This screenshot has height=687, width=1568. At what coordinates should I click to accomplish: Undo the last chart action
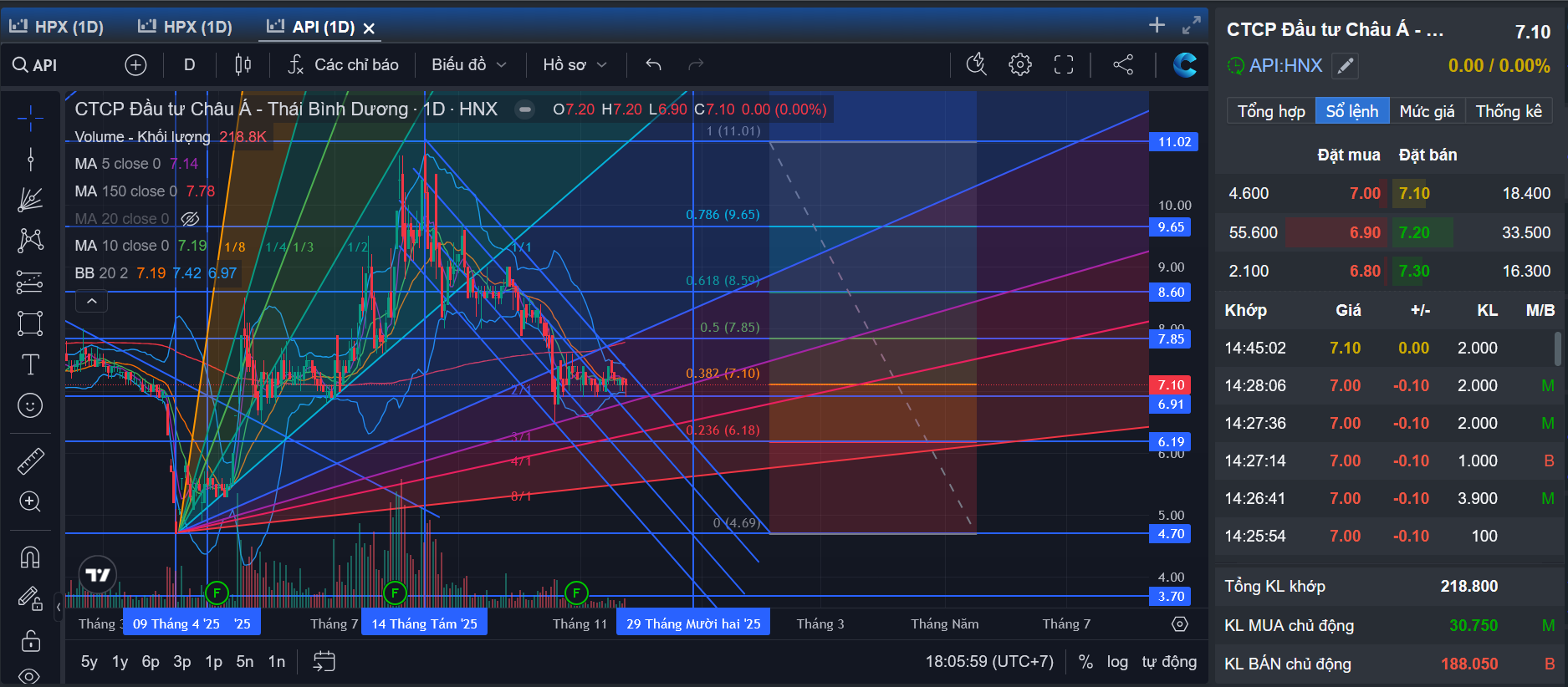pos(654,65)
